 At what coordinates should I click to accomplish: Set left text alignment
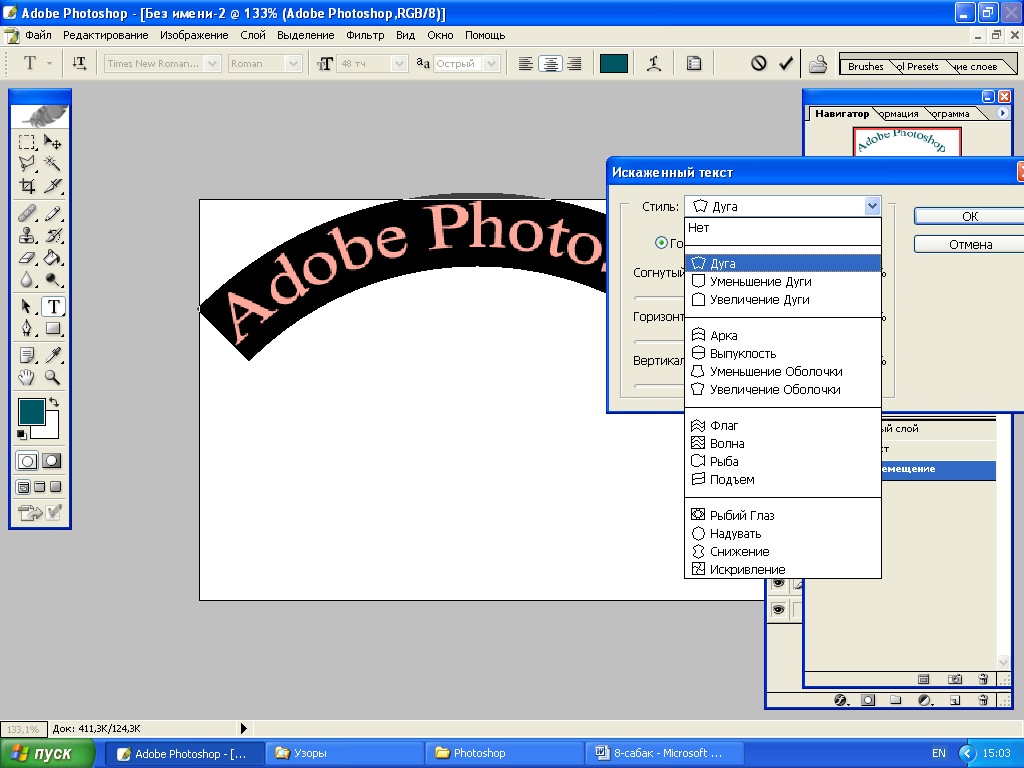525,63
